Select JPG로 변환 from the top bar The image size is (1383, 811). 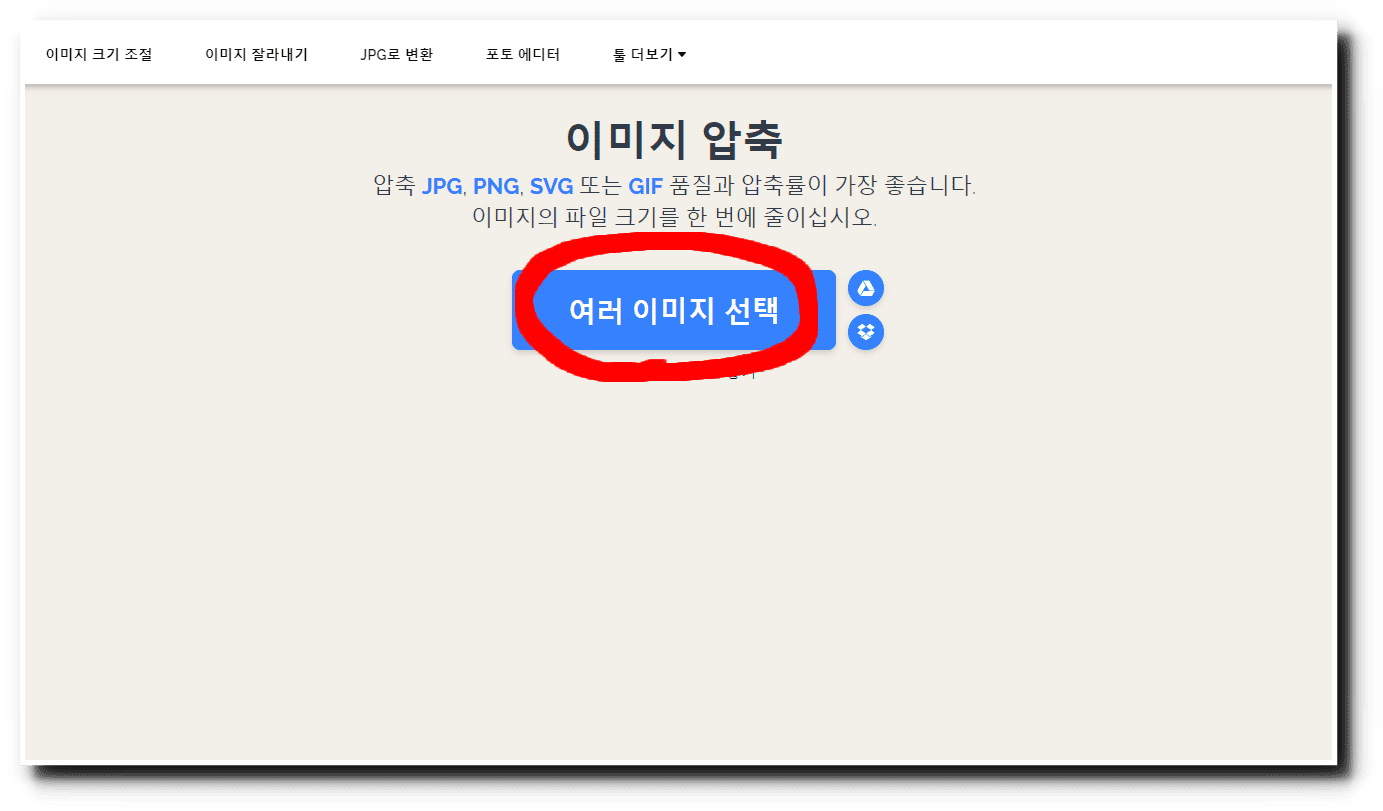(x=397, y=54)
